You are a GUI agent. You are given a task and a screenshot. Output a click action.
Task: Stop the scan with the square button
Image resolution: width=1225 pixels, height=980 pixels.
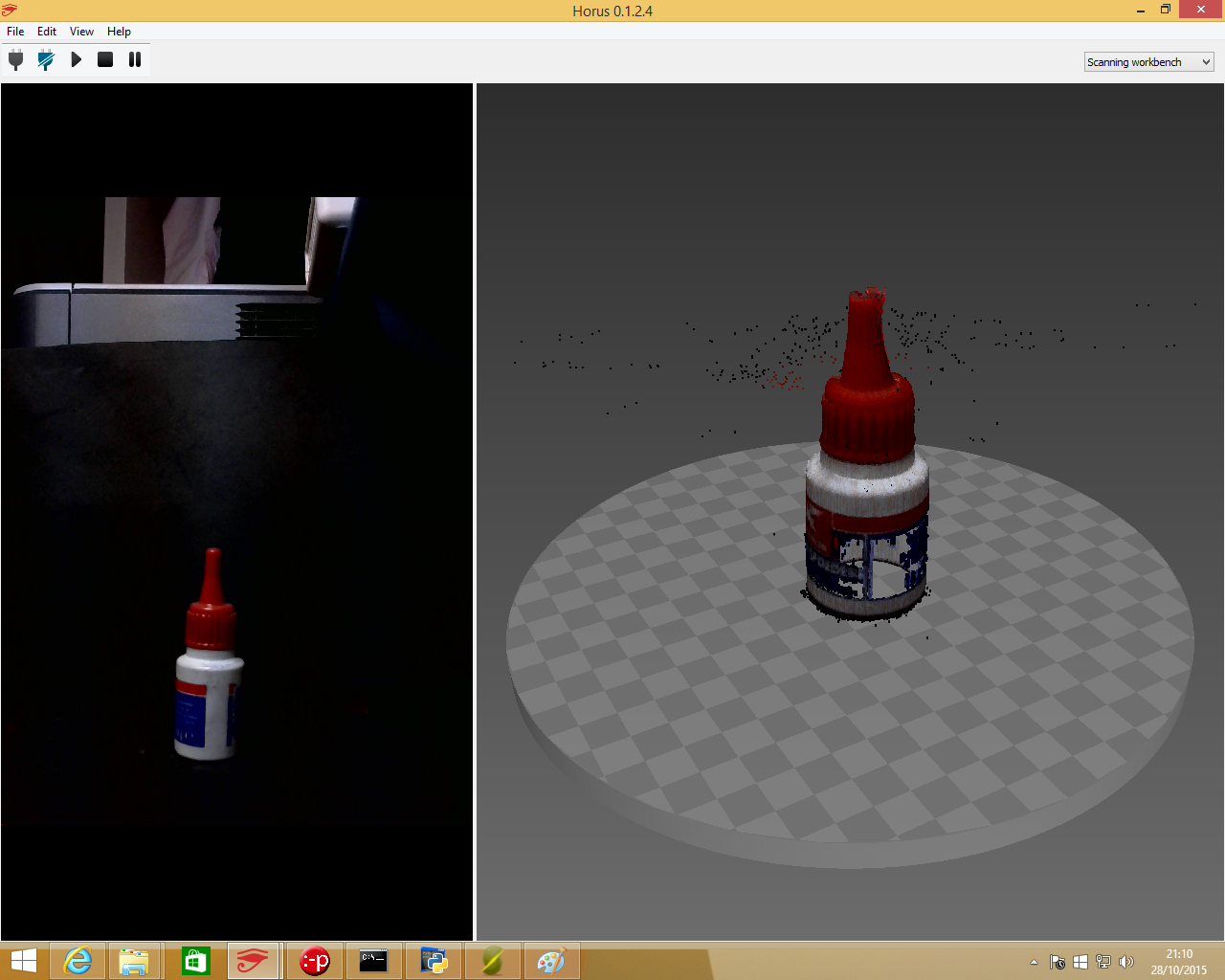tap(105, 59)
